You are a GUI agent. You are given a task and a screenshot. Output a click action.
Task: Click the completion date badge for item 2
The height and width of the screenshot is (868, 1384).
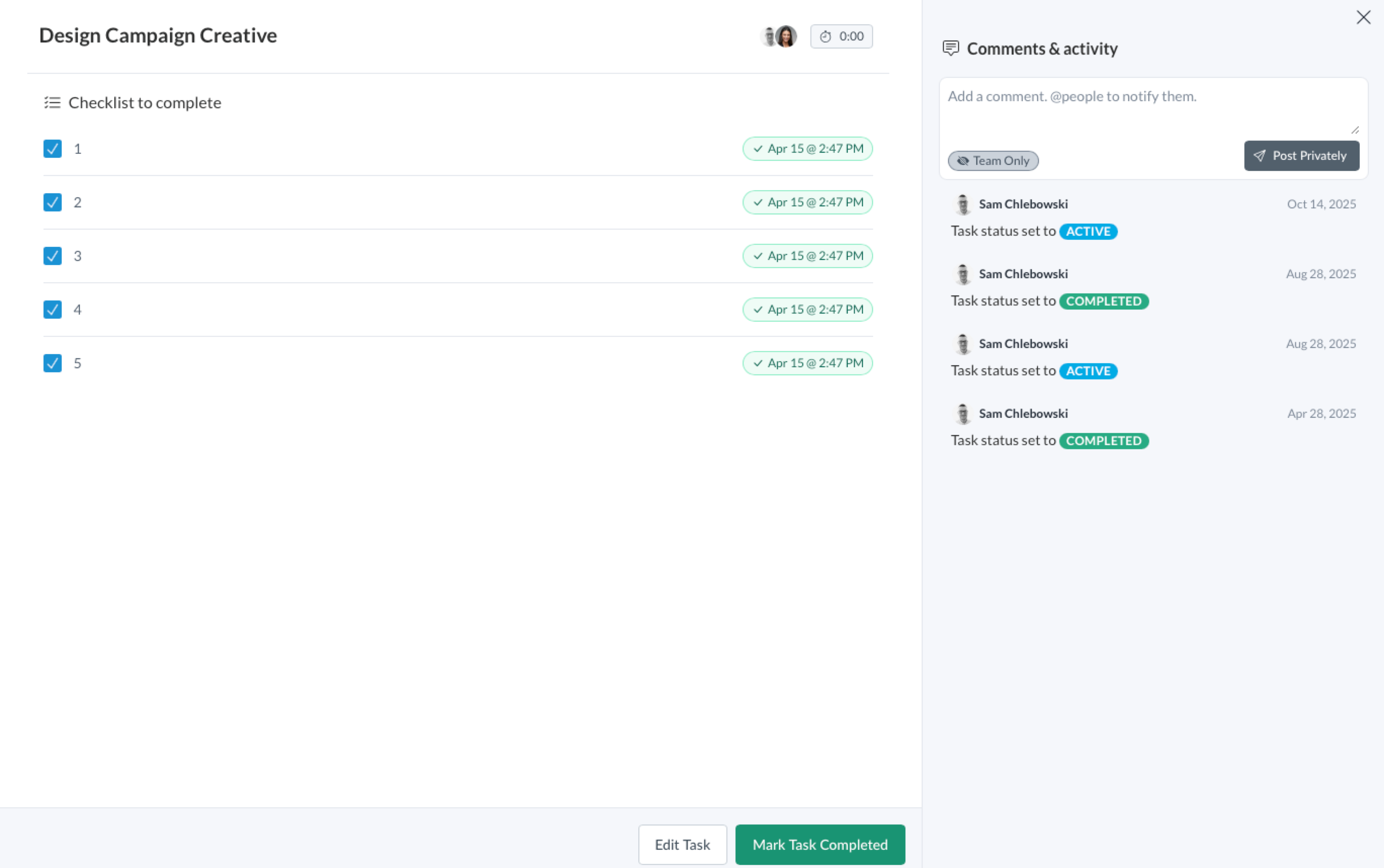(807, 202)
